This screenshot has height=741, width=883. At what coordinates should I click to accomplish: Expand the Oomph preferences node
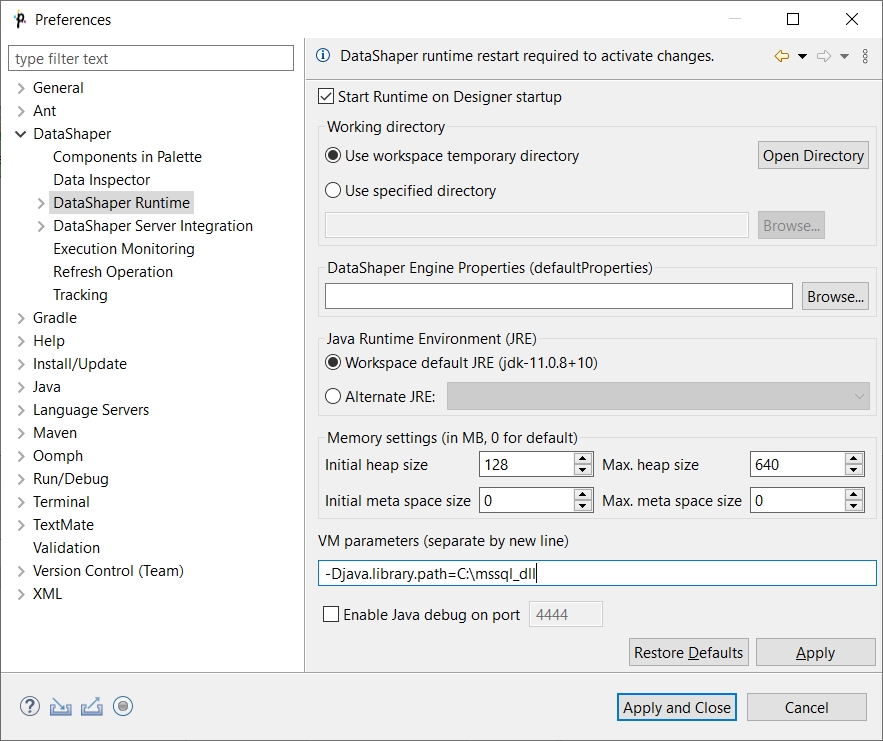[x=21, y=456]
